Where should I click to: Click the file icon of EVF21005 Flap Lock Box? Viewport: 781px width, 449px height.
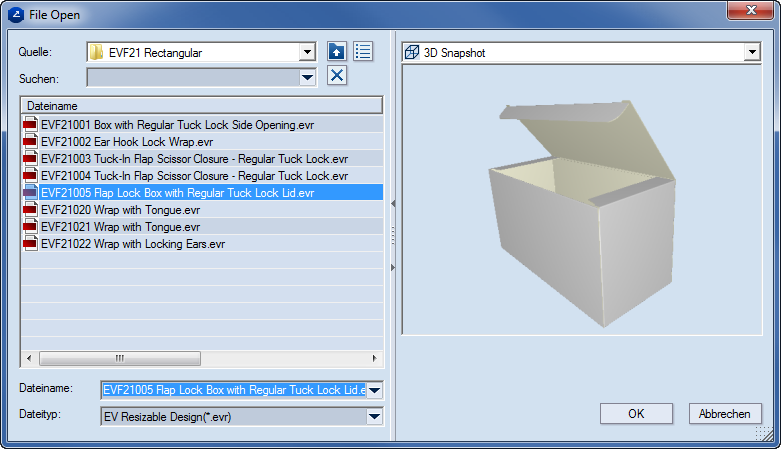(x=30, y=192)
